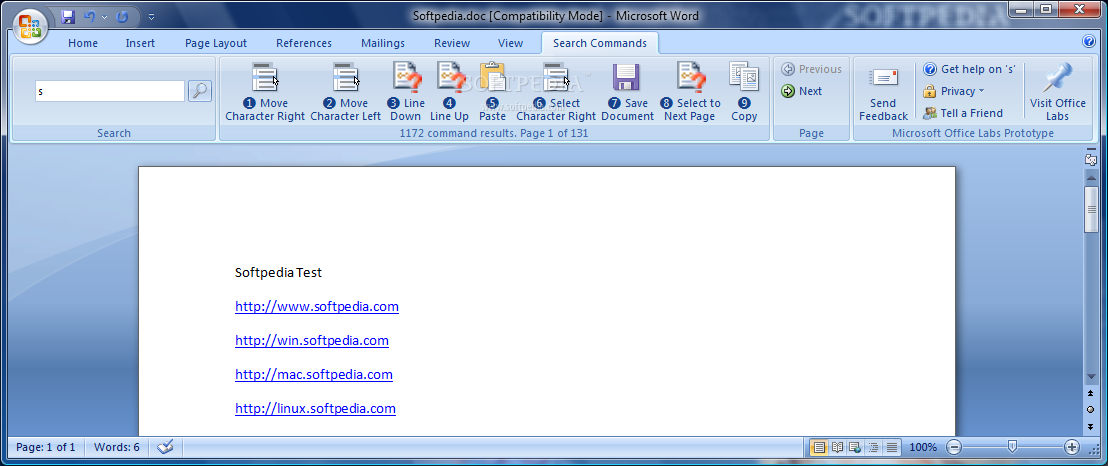The image size is (1108, 466).
Task: Redo using the Quick Access Toolbar icon
Action: pos(122,16)
